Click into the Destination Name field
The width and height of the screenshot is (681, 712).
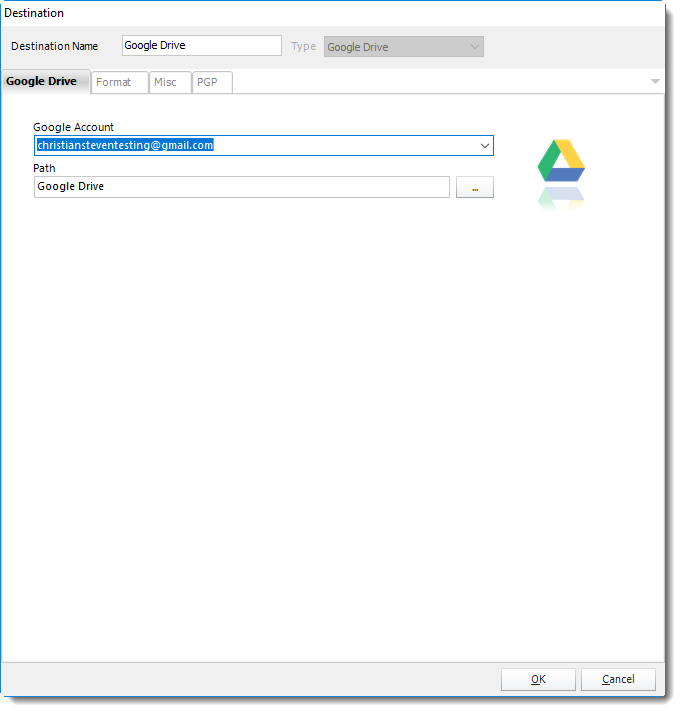coord(203,46)
